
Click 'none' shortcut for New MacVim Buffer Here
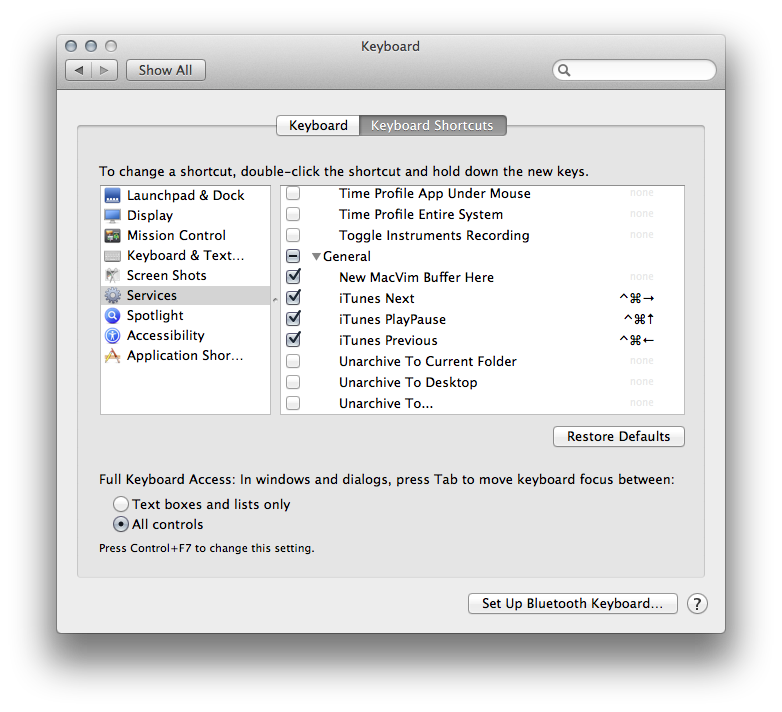tap(641, 276)
